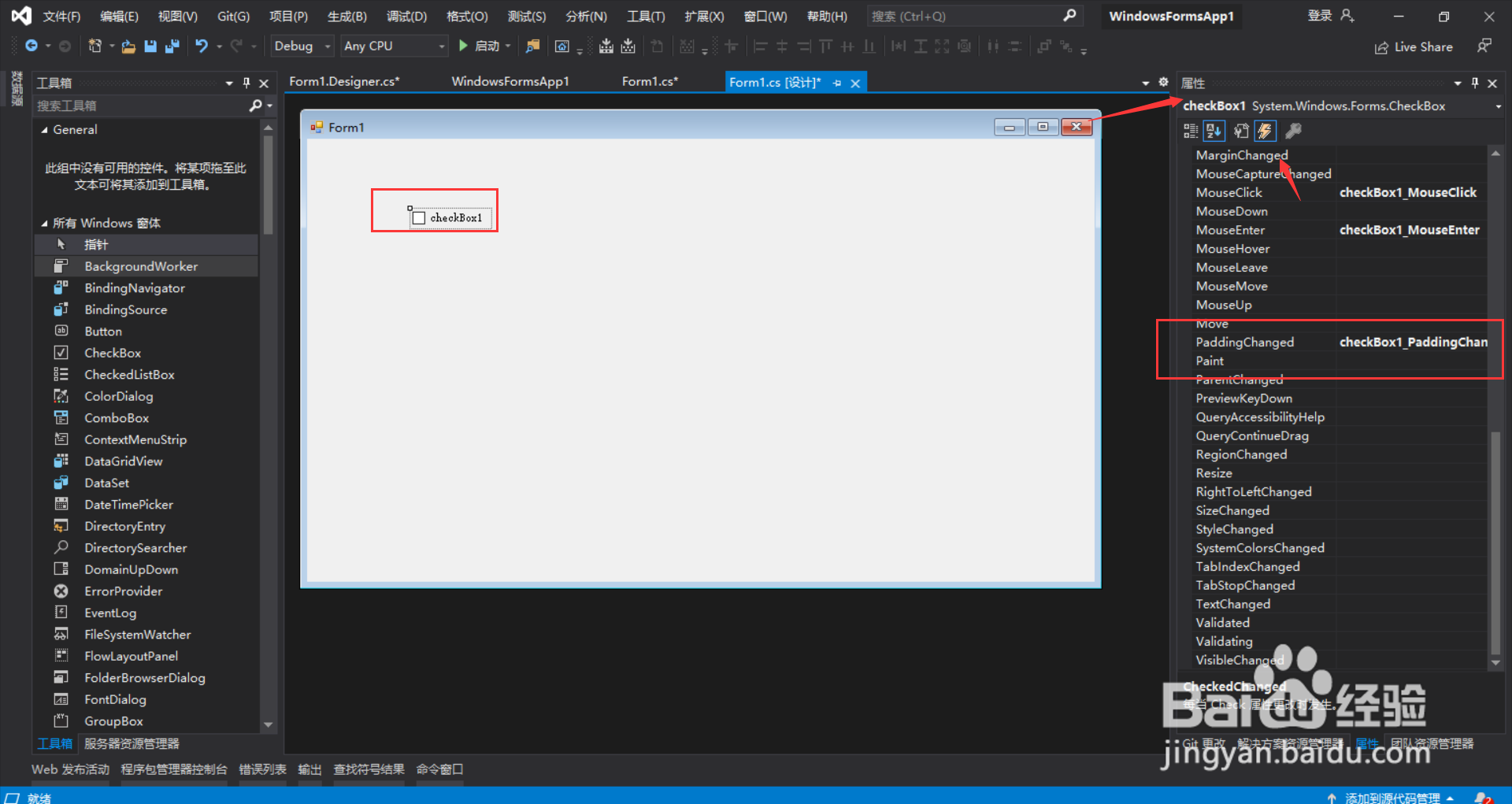
Task: Switch to the WindowsFormsApp1 tab
Action: pos(510,82)
